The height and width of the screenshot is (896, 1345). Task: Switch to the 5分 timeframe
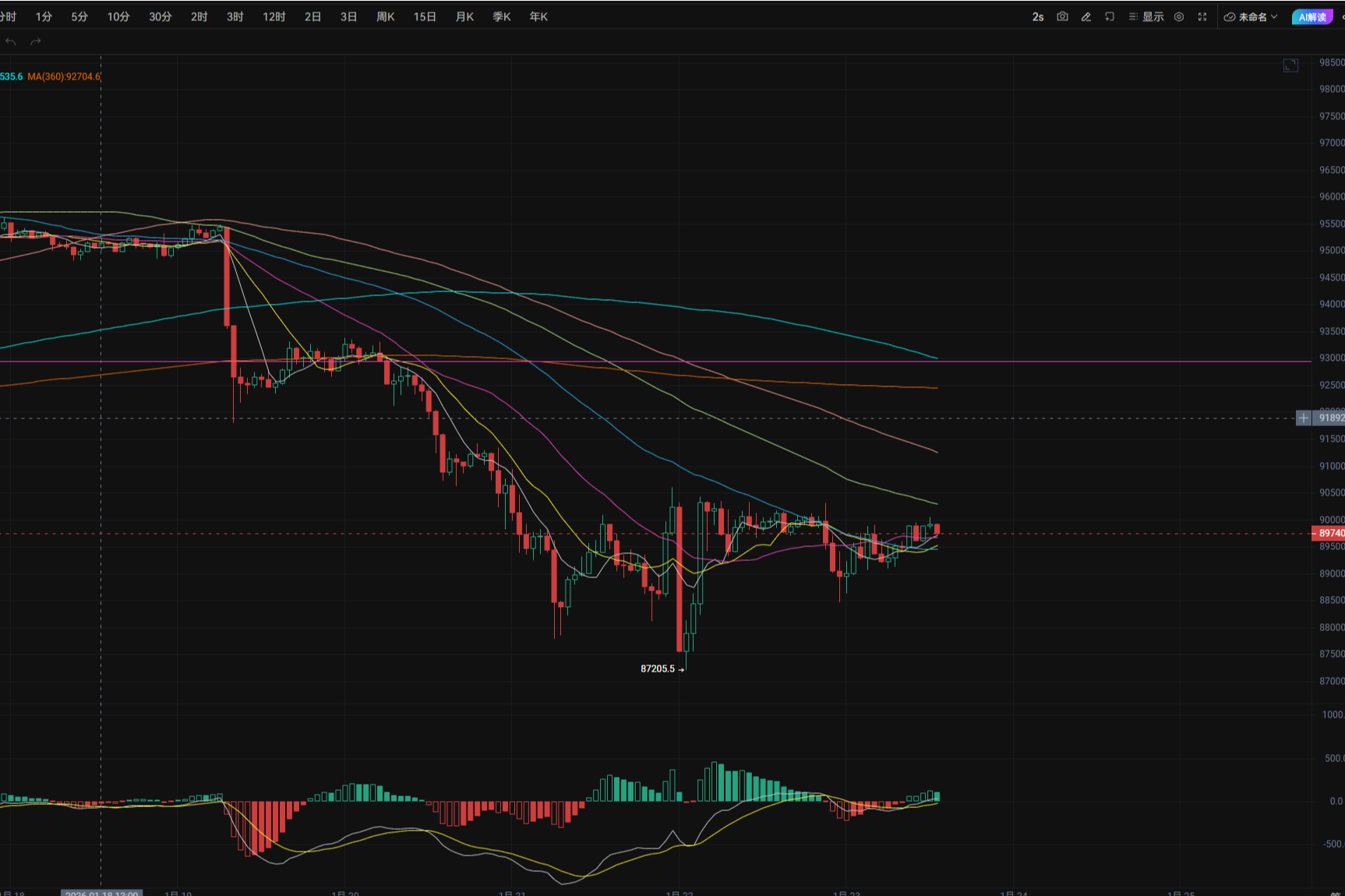pyautogui.click(x=79, y=16)
